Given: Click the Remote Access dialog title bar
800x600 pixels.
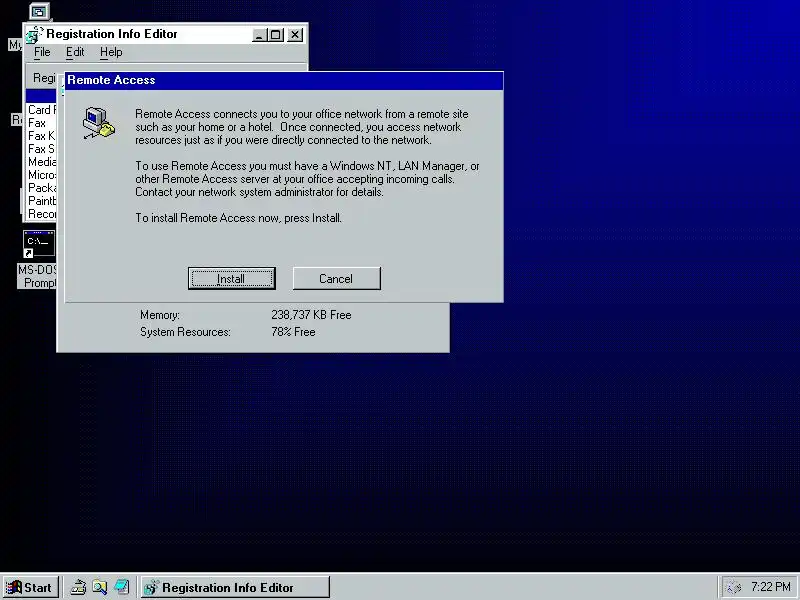Looking at the screenshot, I should (284, 81).
